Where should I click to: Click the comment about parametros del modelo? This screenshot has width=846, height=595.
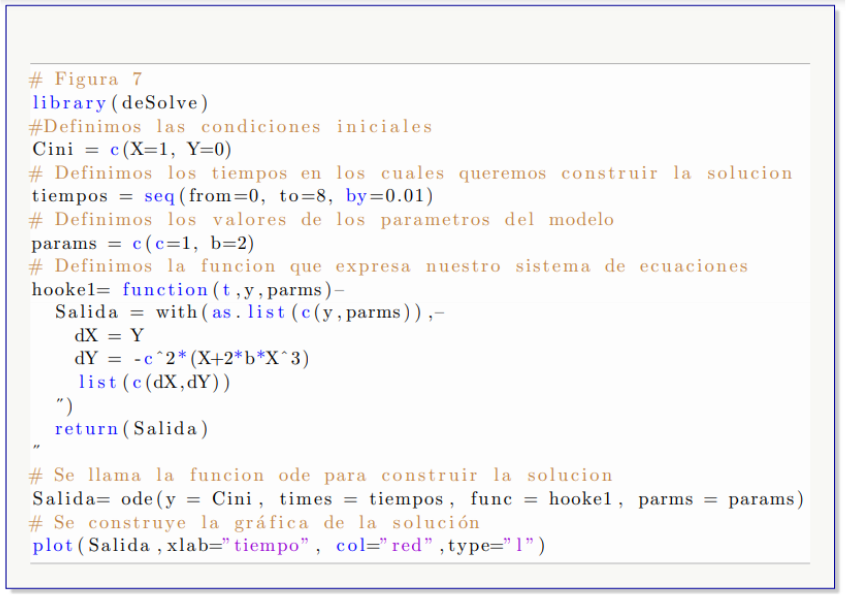click(321, 219)
